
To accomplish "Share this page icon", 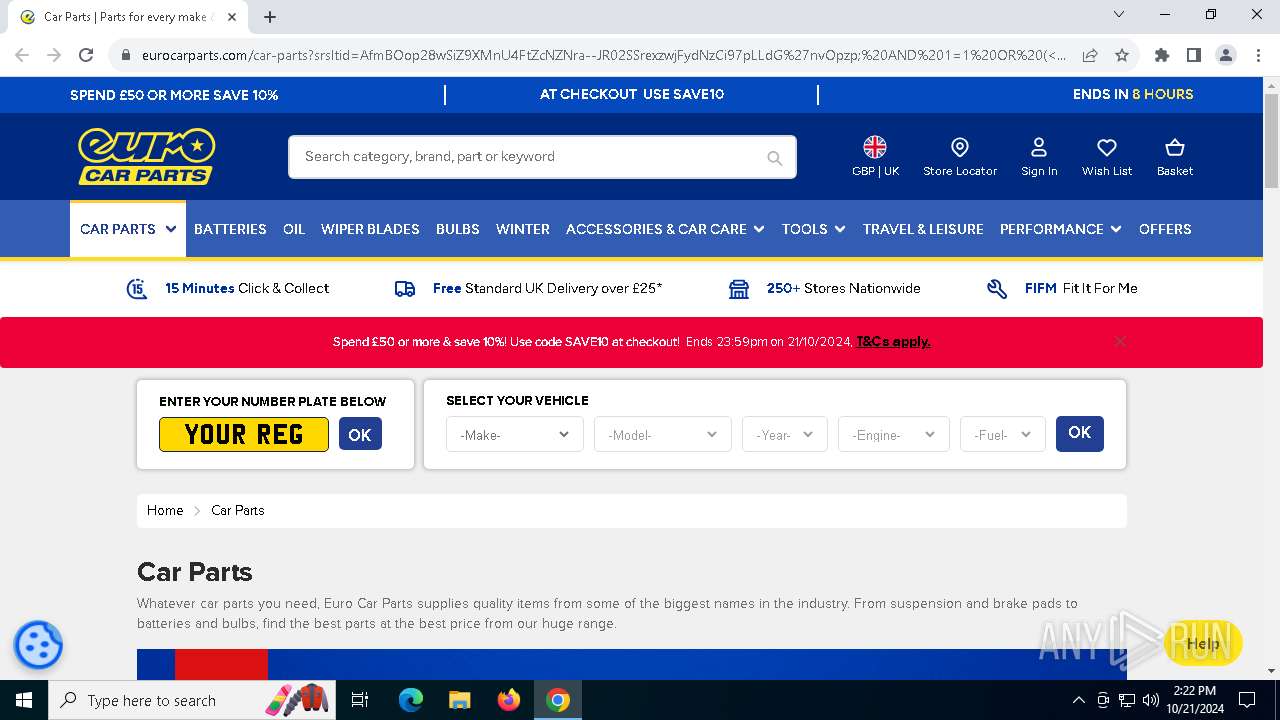I will 1090,55.
